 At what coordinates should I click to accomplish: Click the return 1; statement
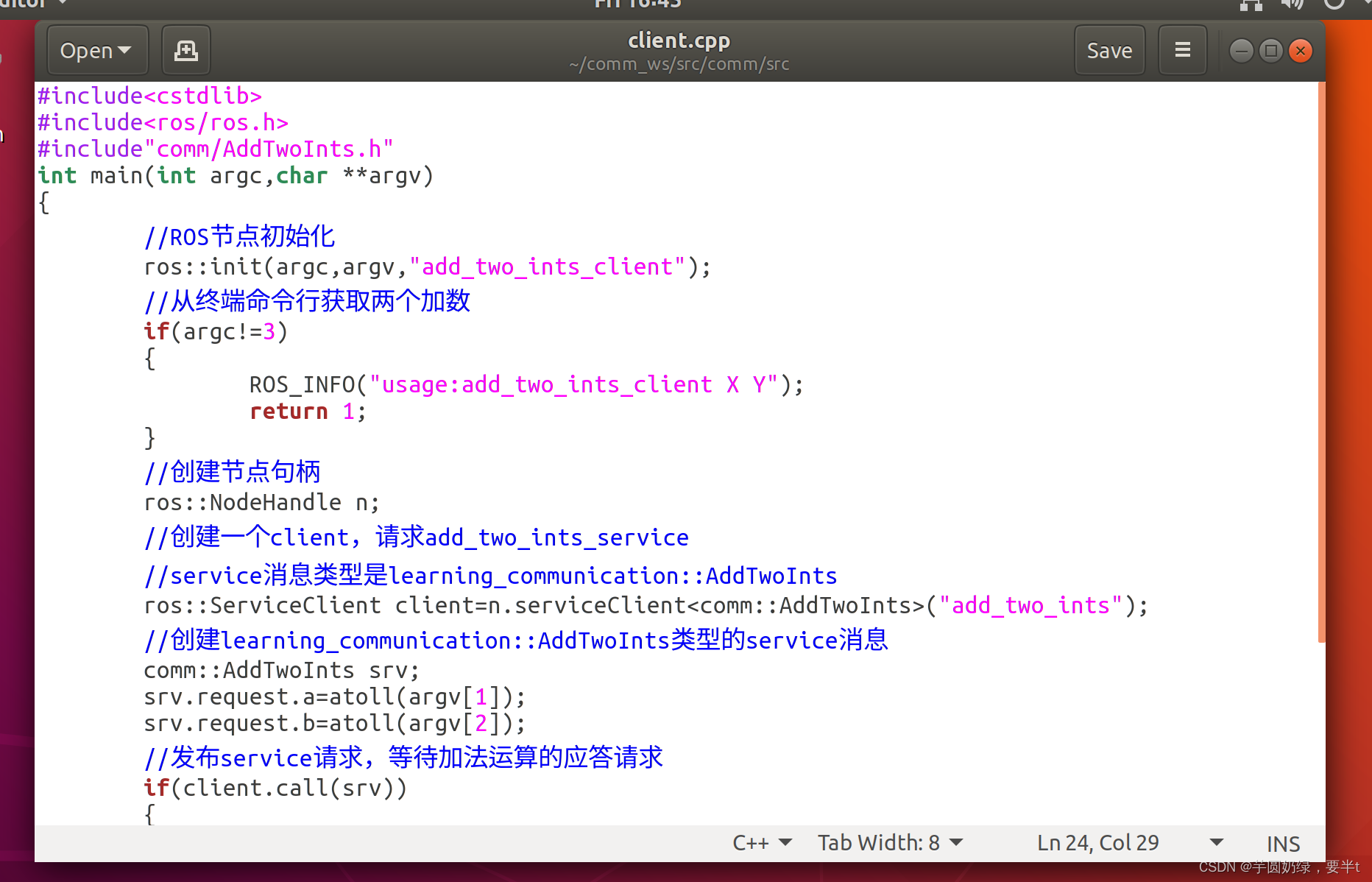tap(308, 411)
